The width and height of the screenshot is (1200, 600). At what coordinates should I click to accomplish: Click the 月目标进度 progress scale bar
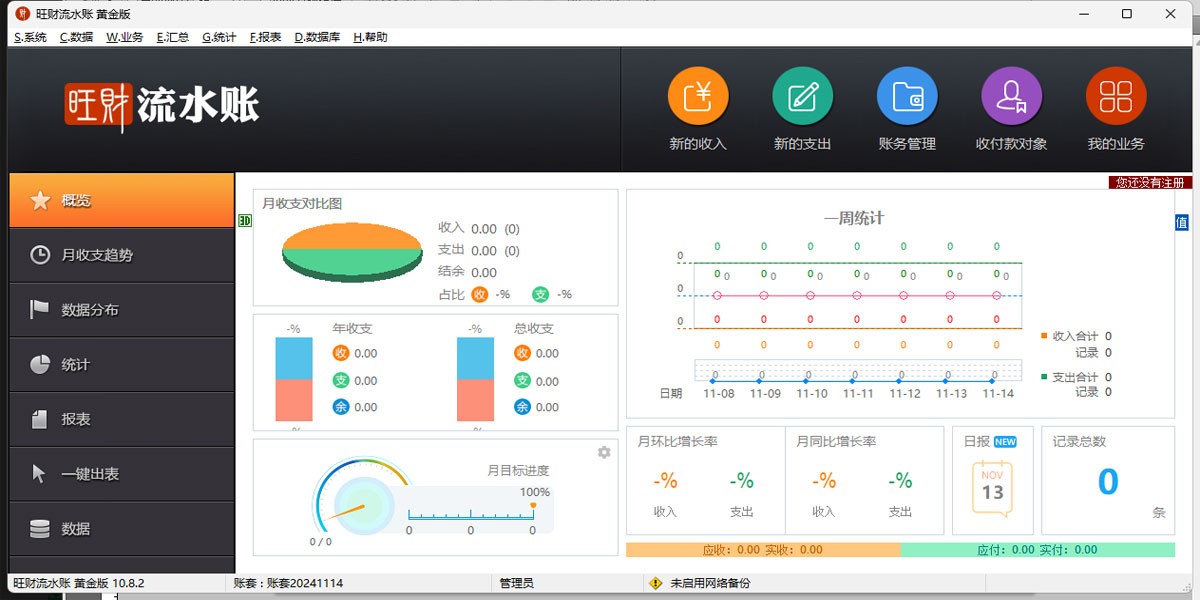coord(471,514)
